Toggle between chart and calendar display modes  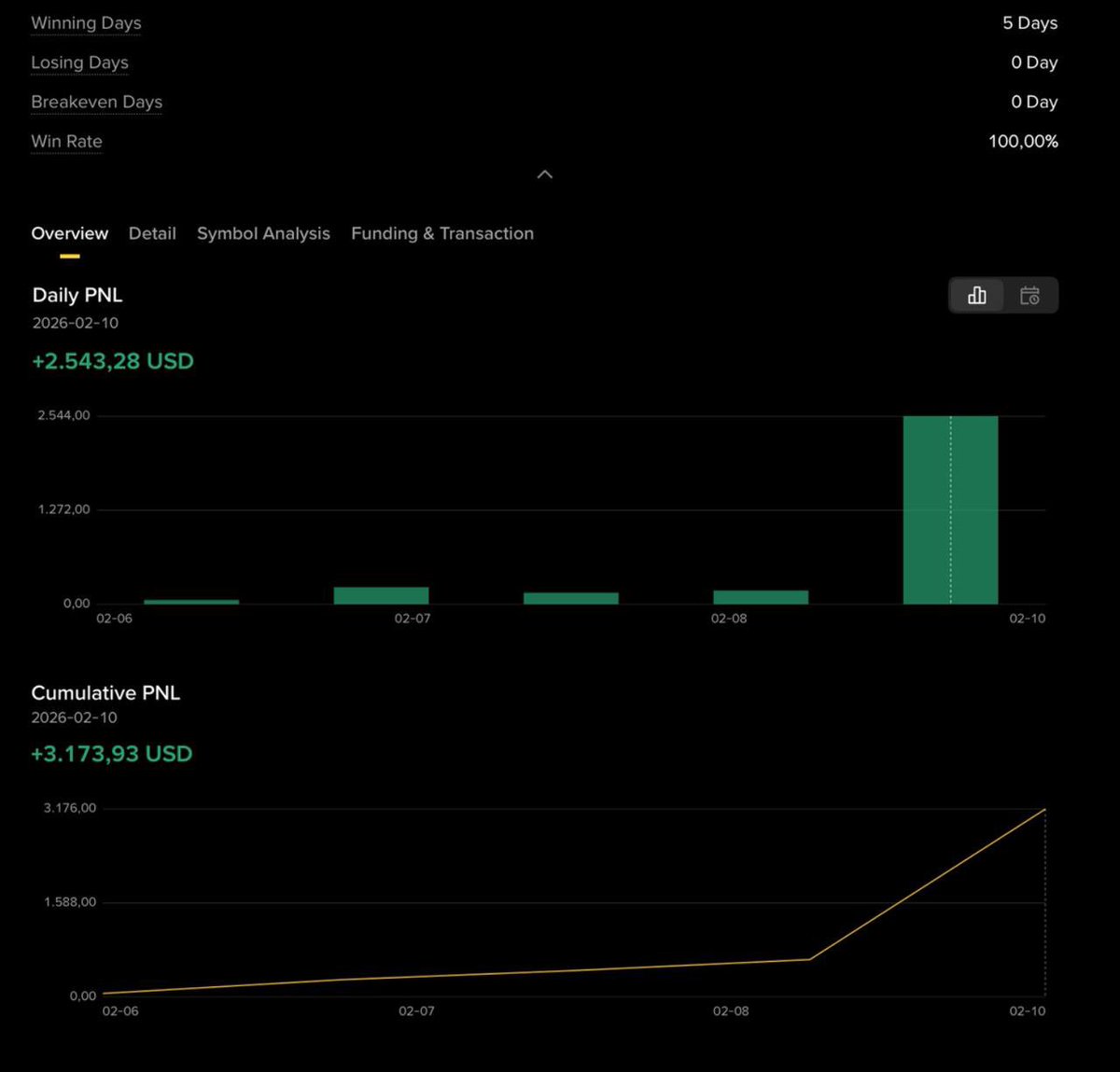(1003, 295)
